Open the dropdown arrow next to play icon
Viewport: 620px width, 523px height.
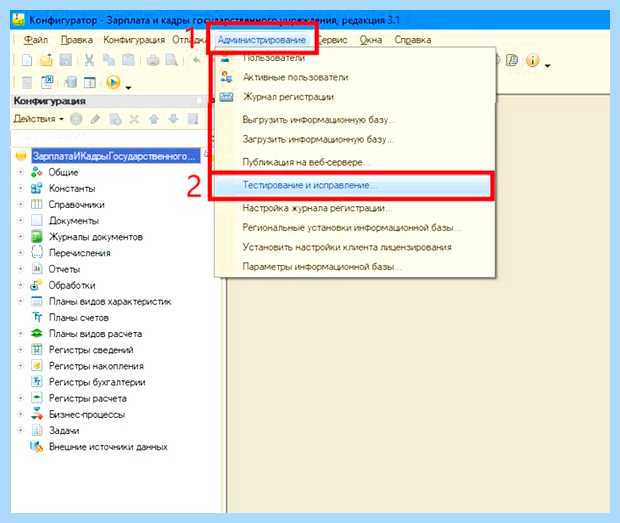coord(128,88)
